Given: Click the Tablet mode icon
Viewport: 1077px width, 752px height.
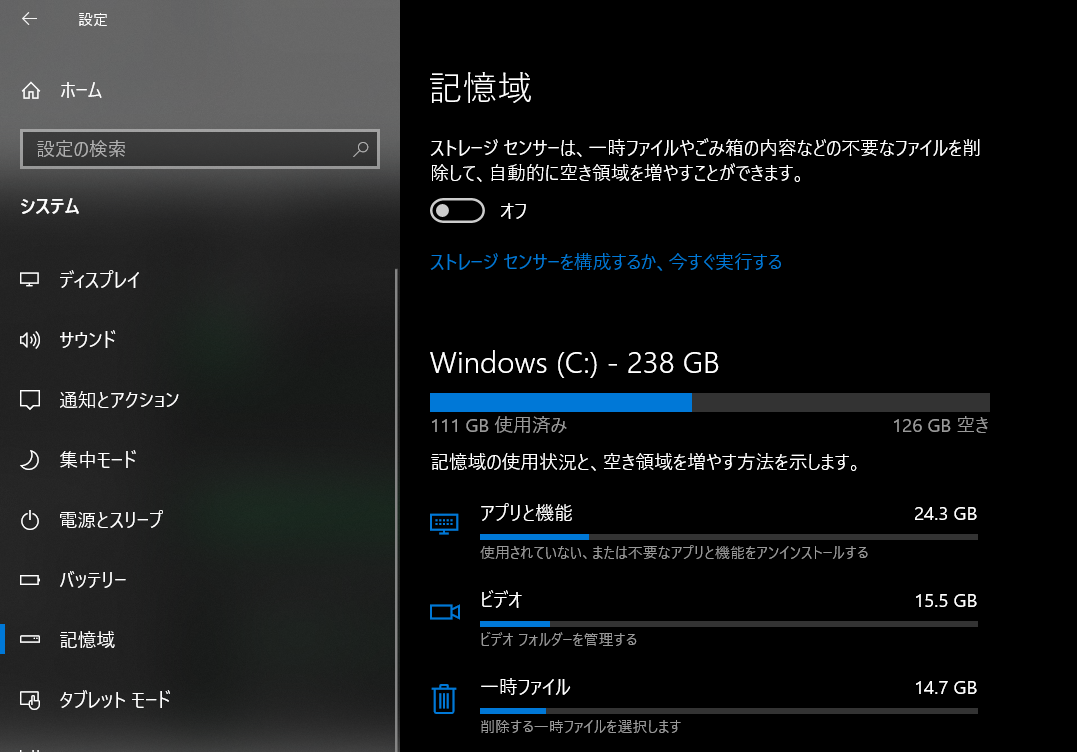Looking at the screenshot, I should pyautogui.click(x=30, y=700).
